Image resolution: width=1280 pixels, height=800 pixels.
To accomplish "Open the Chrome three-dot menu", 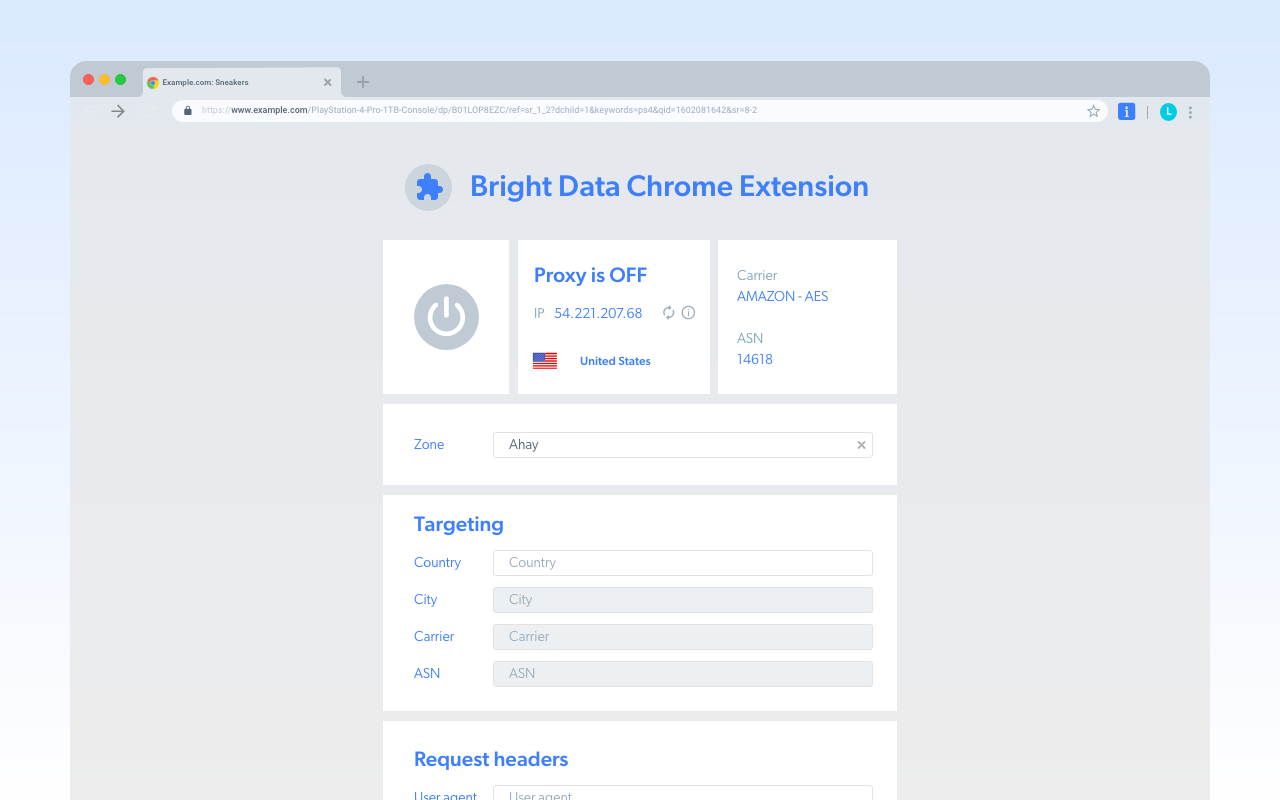I will (x=1190, y=112).
